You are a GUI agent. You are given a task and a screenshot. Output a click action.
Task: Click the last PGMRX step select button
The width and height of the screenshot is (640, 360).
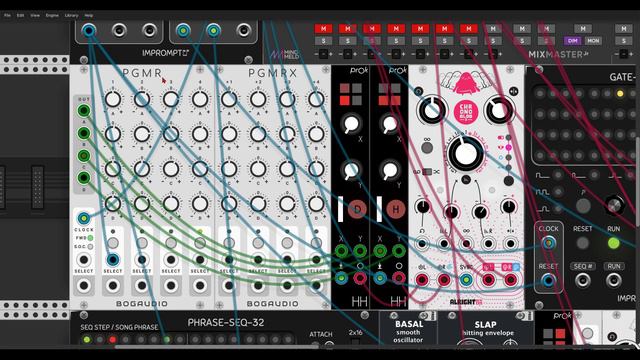(x=316, y=243)
